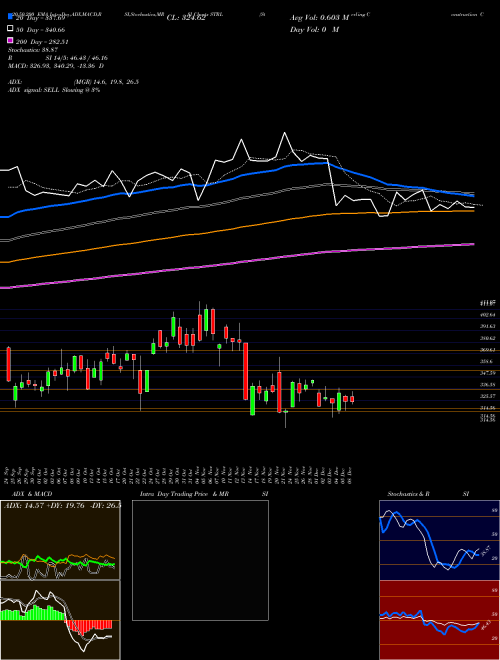This screenshot has width=500, height=660.
Task: Click the last red candlestick on the chart
Action: click(x=352, y=399)
